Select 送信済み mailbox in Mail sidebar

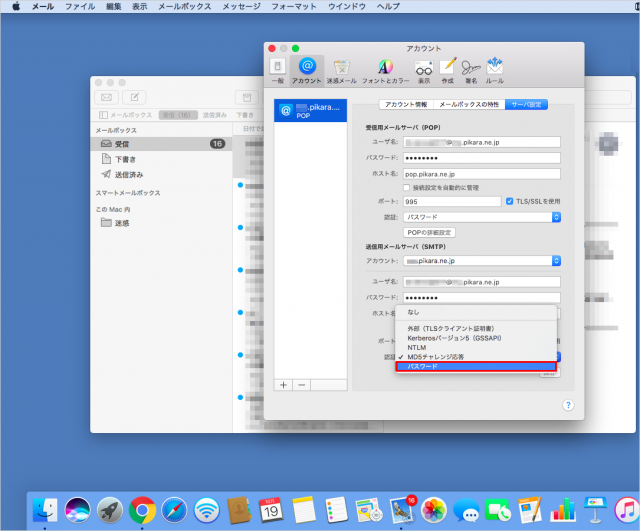[x=161, y=175]
